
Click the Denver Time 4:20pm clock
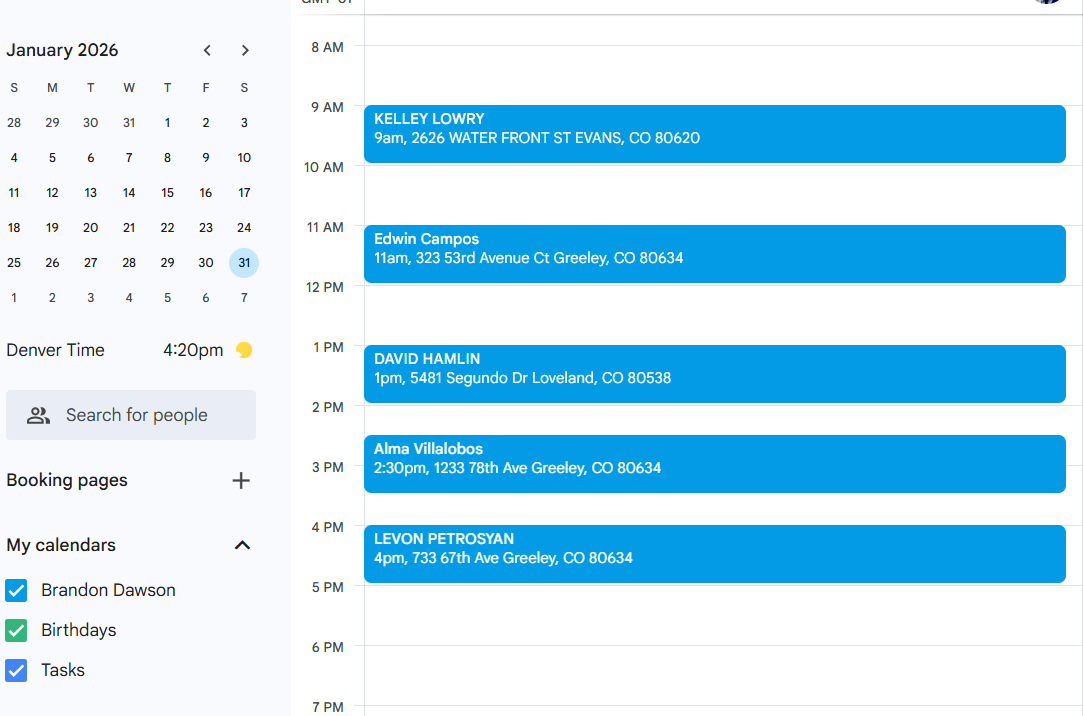193,350
